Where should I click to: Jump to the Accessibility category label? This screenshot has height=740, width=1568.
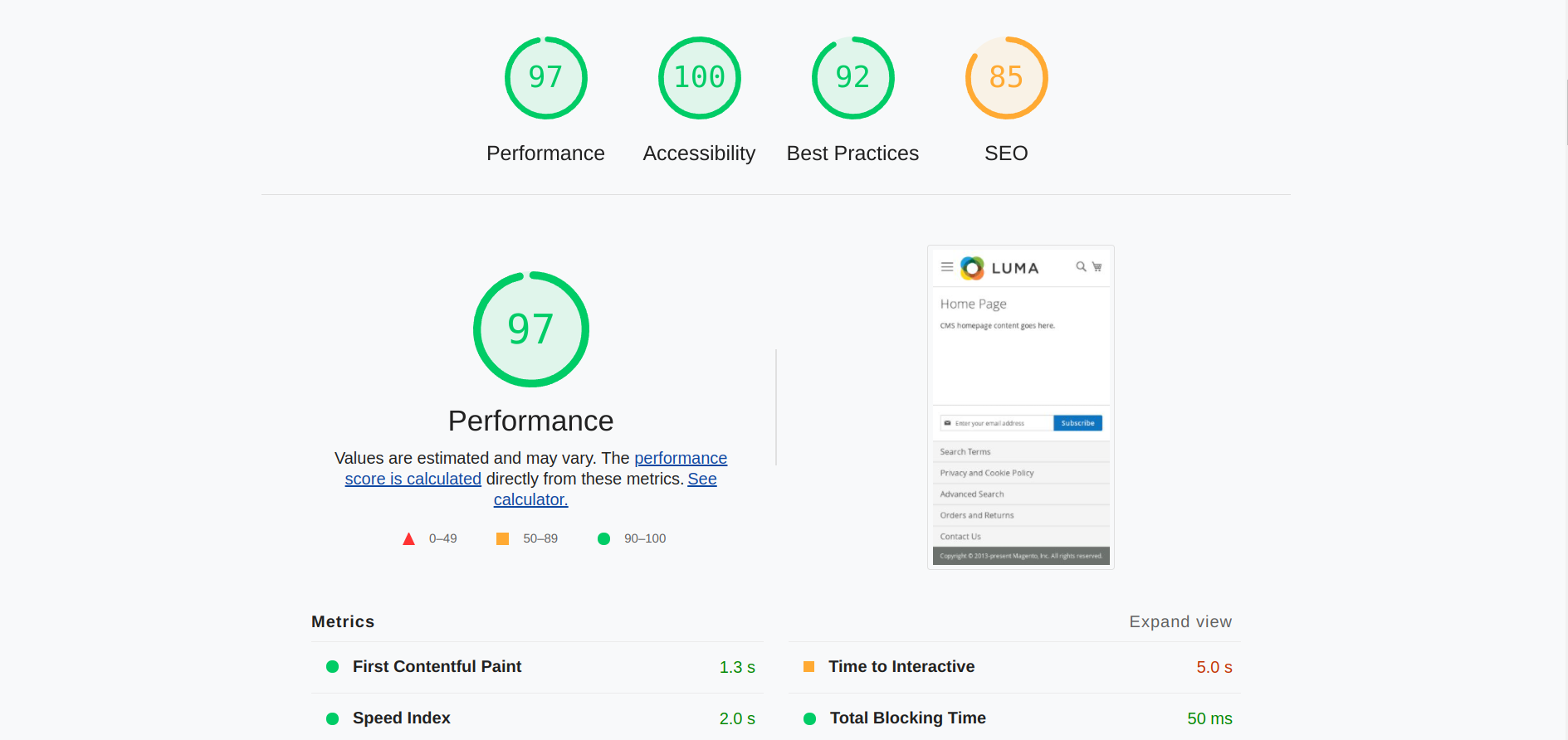(x=699, y=153)
